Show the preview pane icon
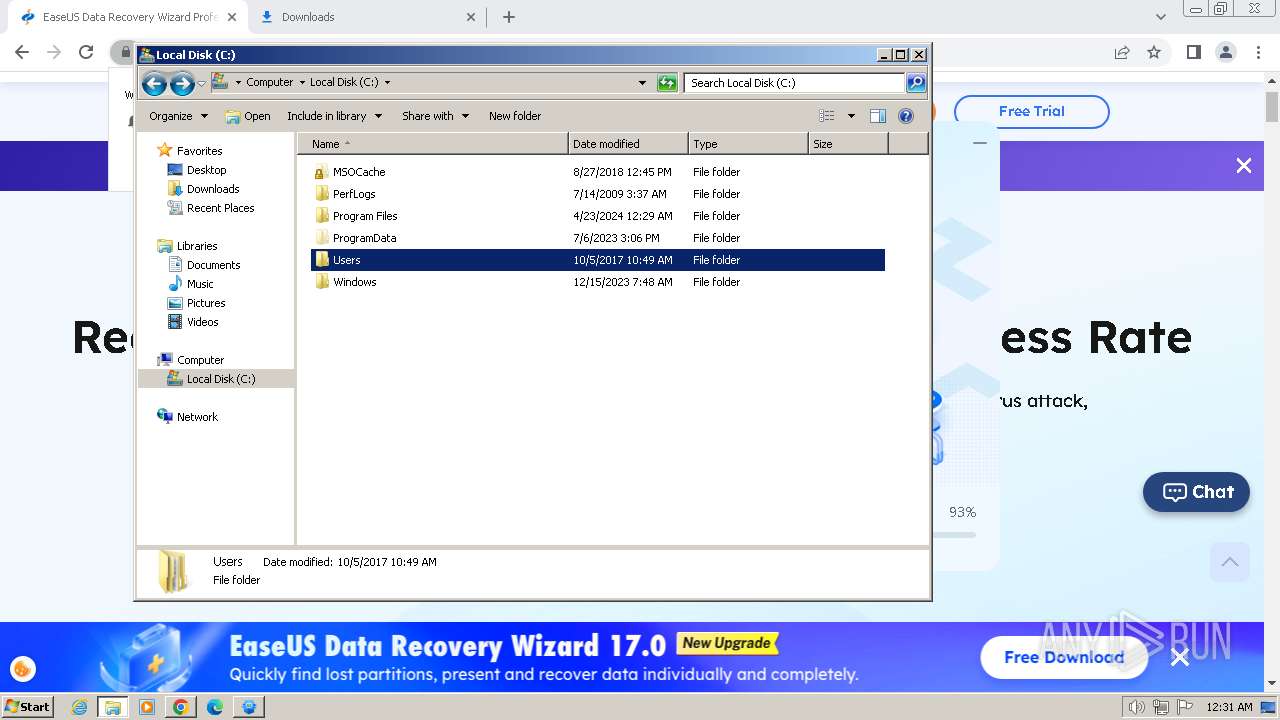1280x720 pixels. pyautogui.click(x=878, y=116)
